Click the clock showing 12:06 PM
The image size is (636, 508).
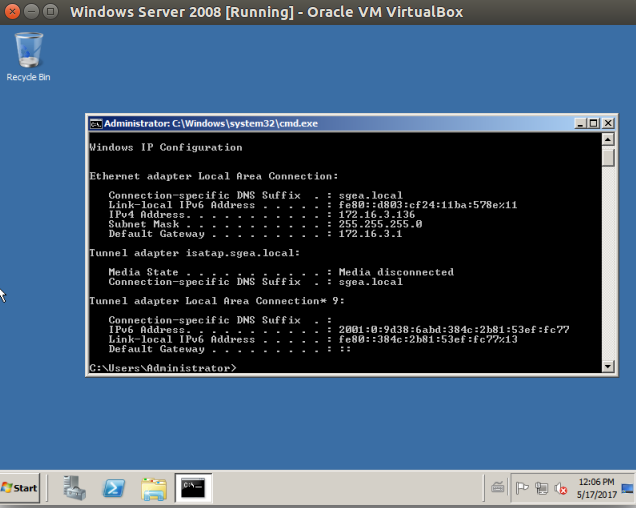point(596,488)
